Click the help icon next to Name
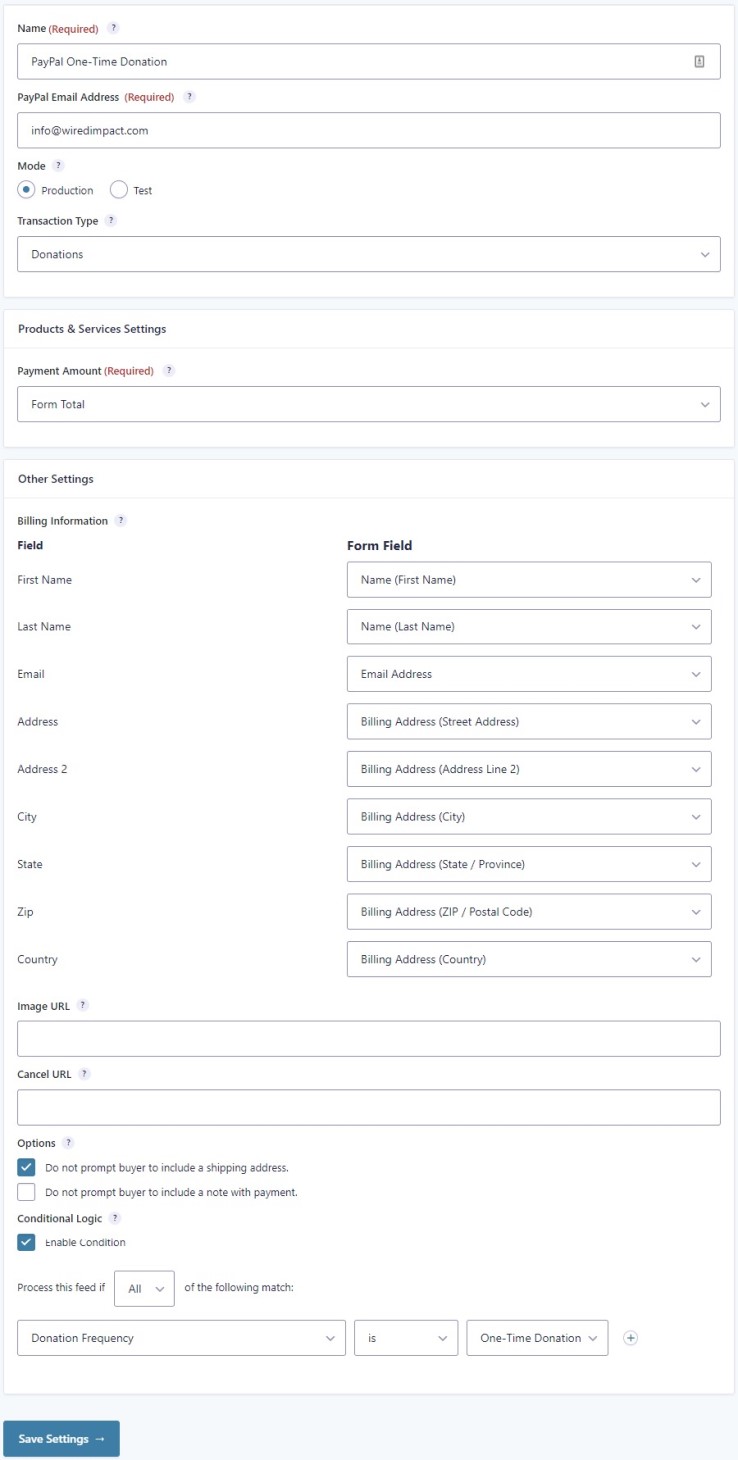Screen dimensions: 738x1460 113,29
